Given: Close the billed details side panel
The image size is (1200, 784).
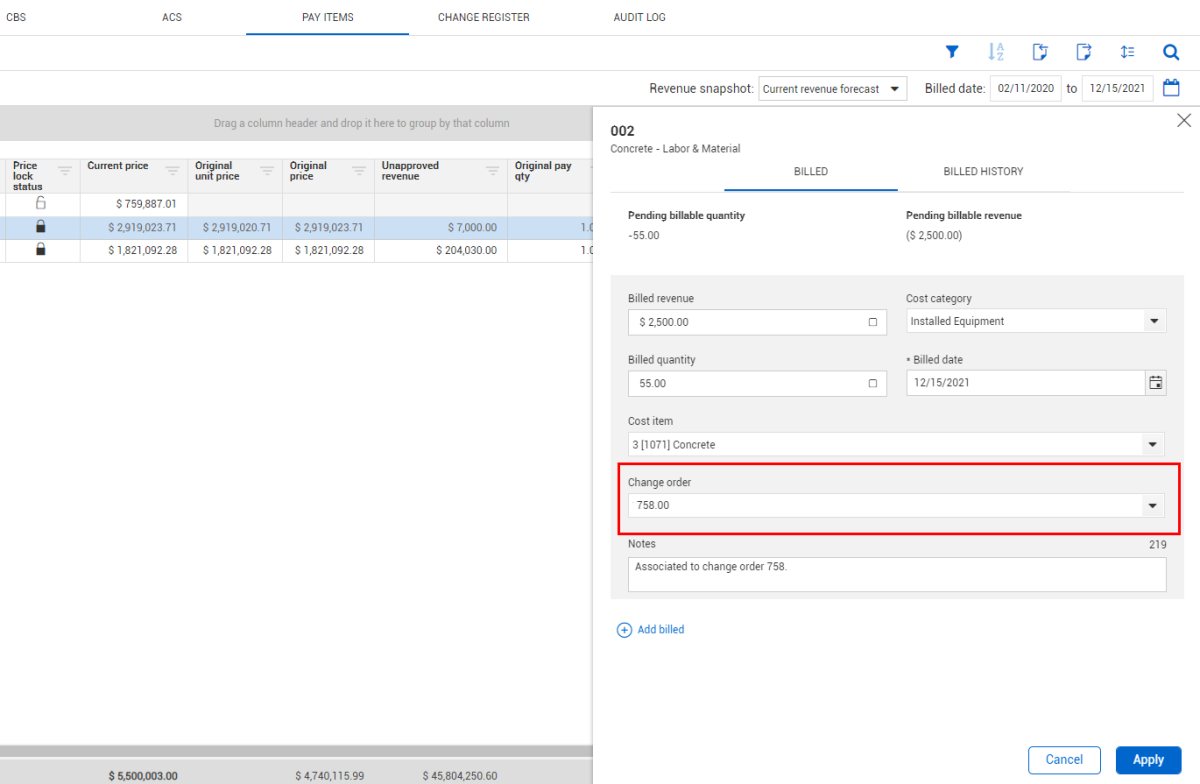Looking at the screenshot, I should (1184, 120).
